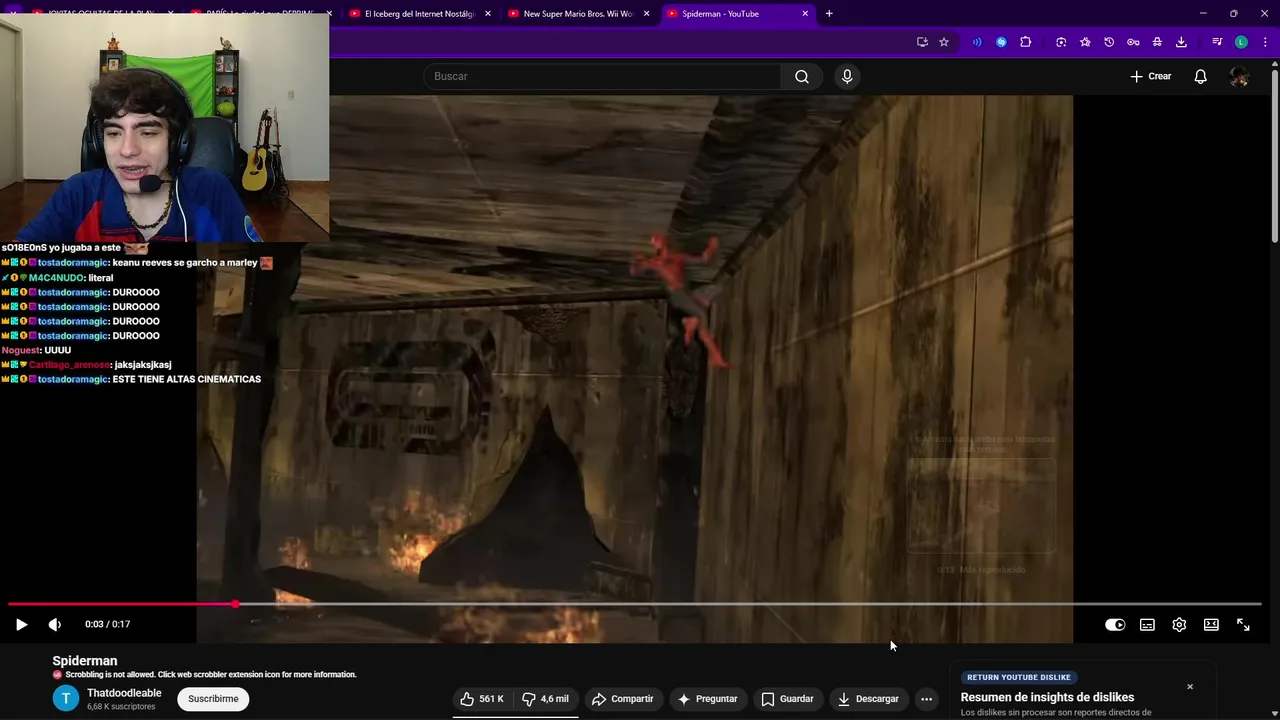The image size is (1280, 720).
Task: Open the browser history clock icon
Action: click(1109, 42)
